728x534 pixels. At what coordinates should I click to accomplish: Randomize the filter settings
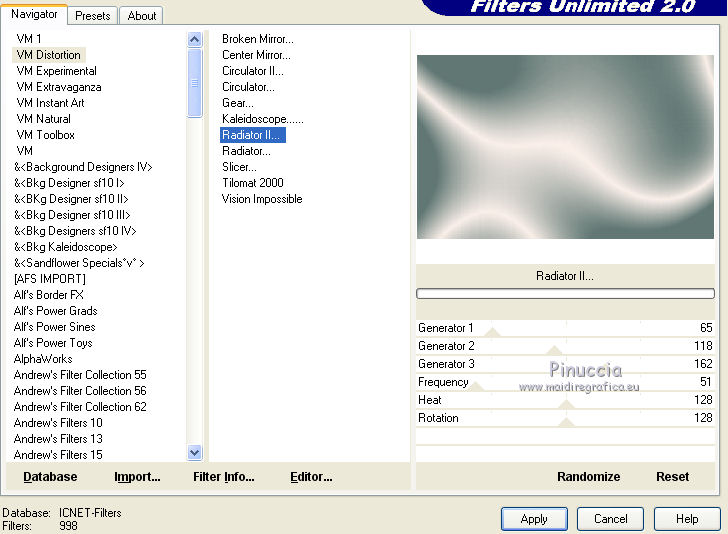pos(588,476)
